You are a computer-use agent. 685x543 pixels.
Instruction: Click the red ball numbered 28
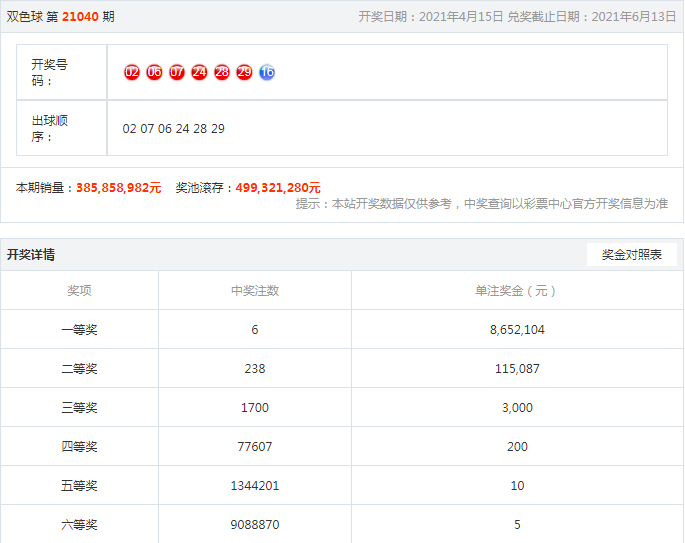pos(222,72)
